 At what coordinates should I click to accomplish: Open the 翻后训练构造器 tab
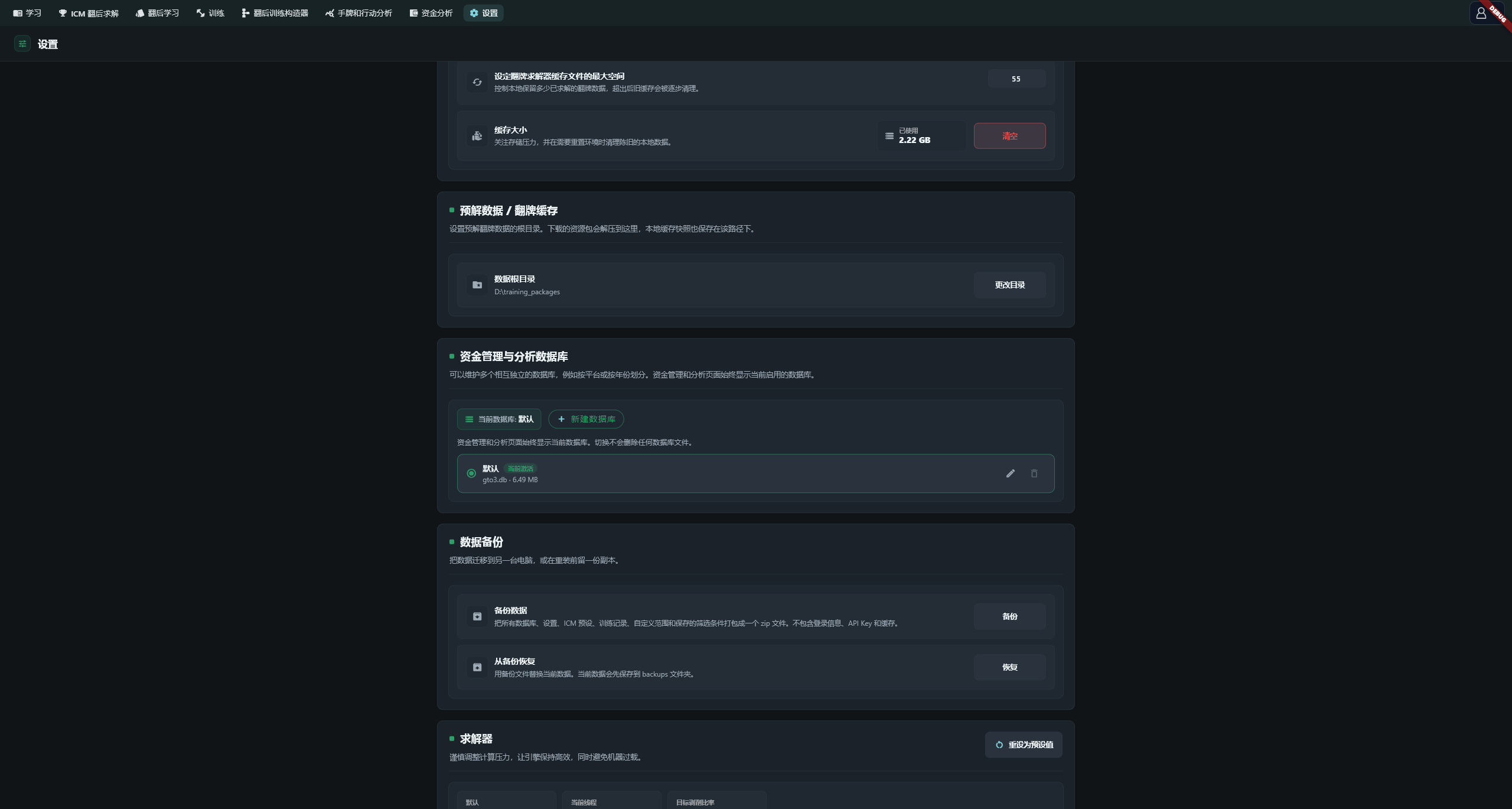(x=275, y=13)
